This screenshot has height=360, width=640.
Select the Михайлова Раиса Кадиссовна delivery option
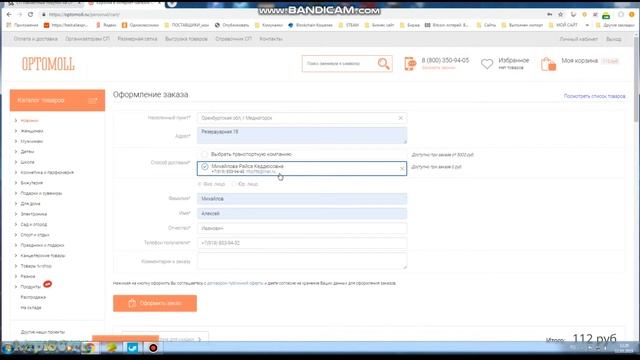302,169
